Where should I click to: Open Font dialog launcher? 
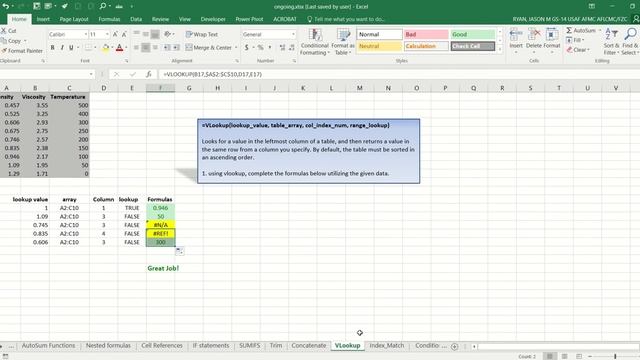[x=126, y=61]
